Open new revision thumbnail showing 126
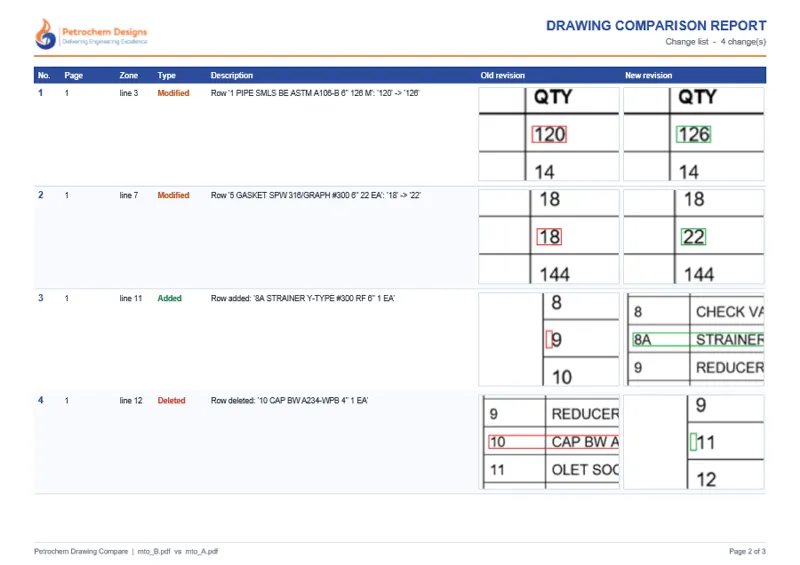 click(694, 134)
